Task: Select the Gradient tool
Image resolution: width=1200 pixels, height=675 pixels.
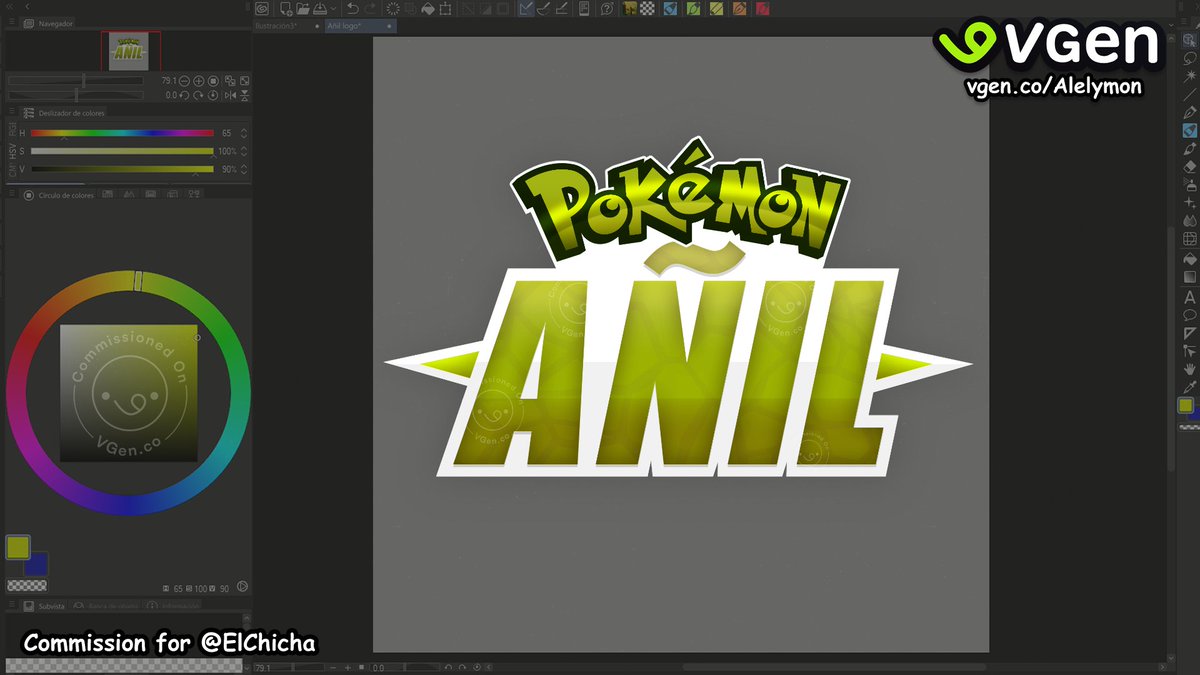Action: coord(1190,275)
